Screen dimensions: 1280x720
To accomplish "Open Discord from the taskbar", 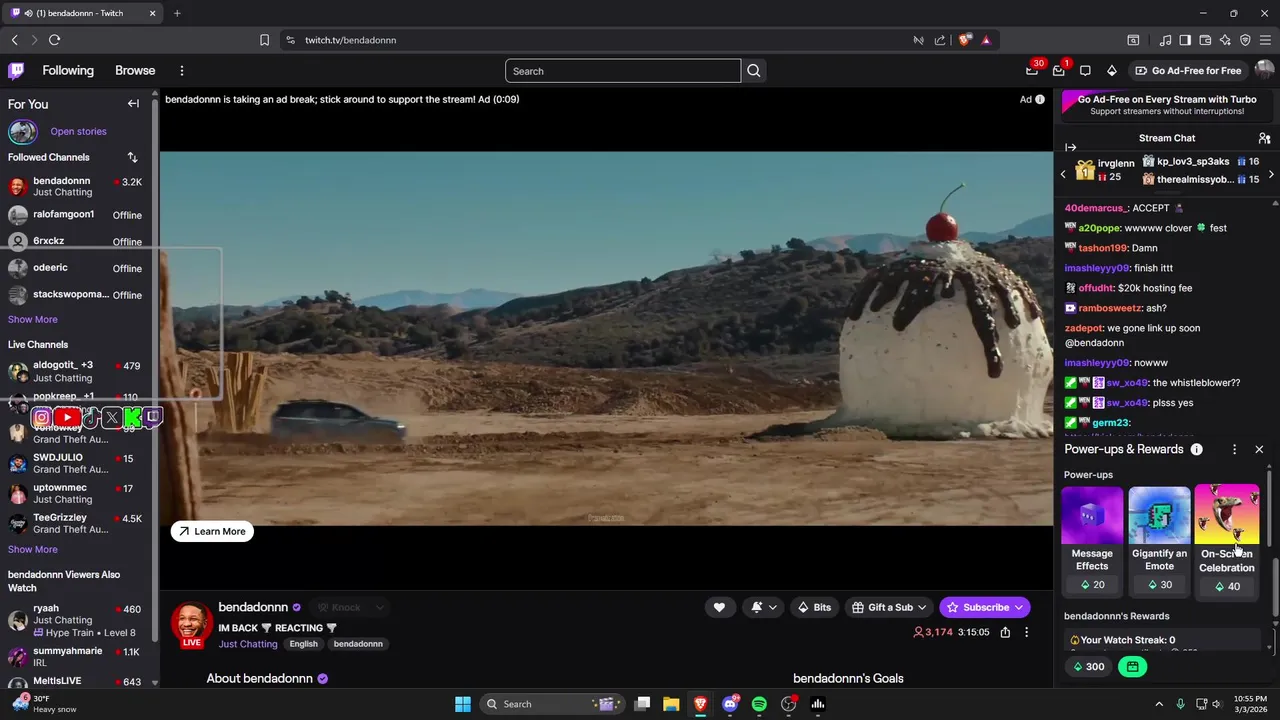I will click(730, 704).
